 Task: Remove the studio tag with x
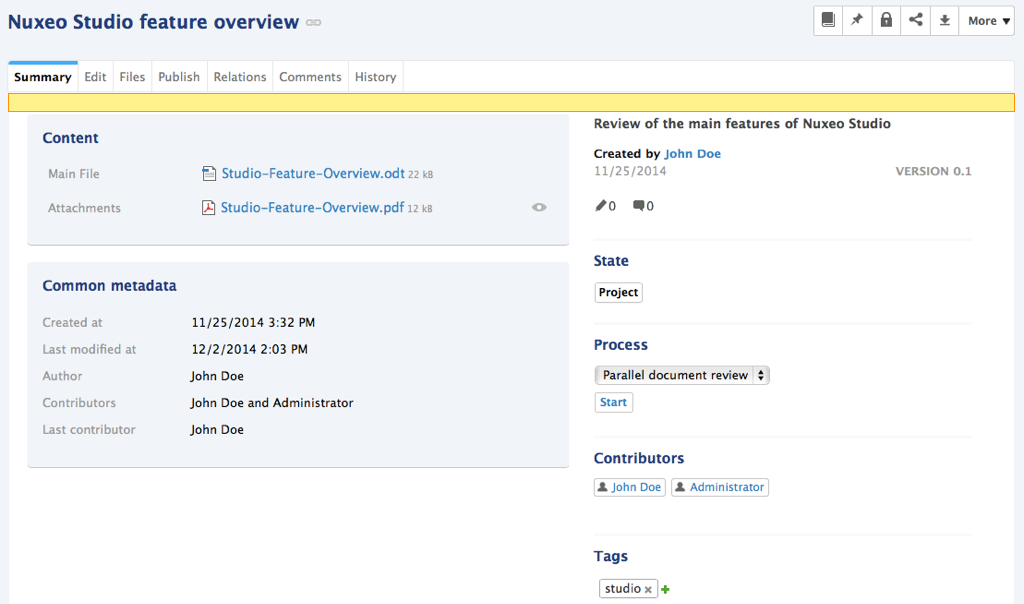point(648,590)
